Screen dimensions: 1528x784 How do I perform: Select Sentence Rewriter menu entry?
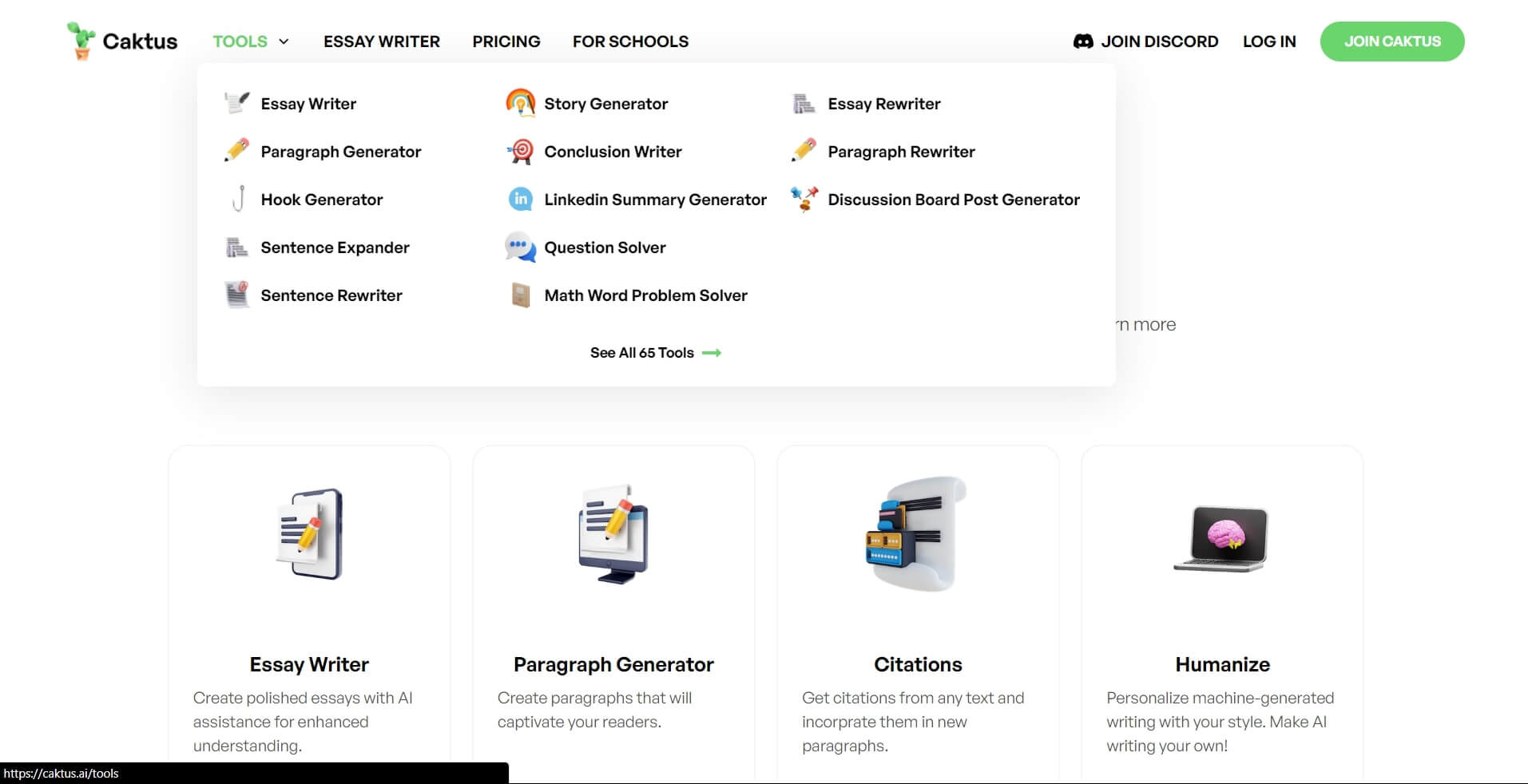pyautogui.click(x=331, y=295)
